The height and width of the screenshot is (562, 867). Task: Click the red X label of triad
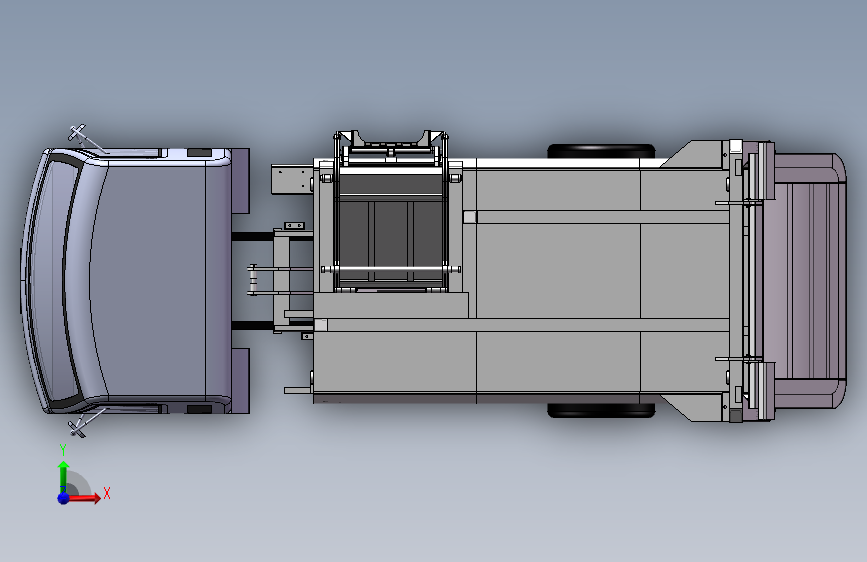[107, 493]
